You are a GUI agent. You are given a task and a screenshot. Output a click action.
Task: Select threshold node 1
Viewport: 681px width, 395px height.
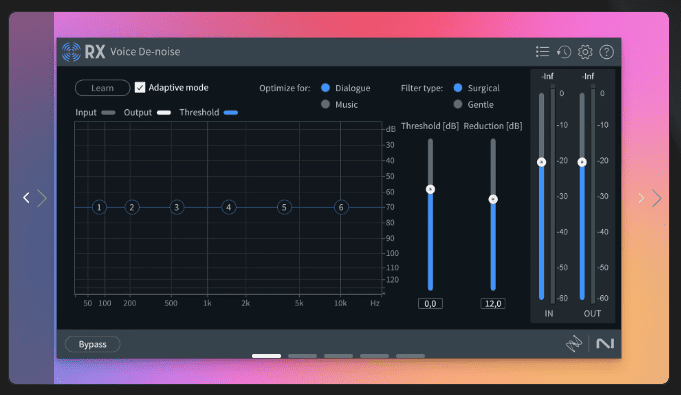tap(99, 207)
